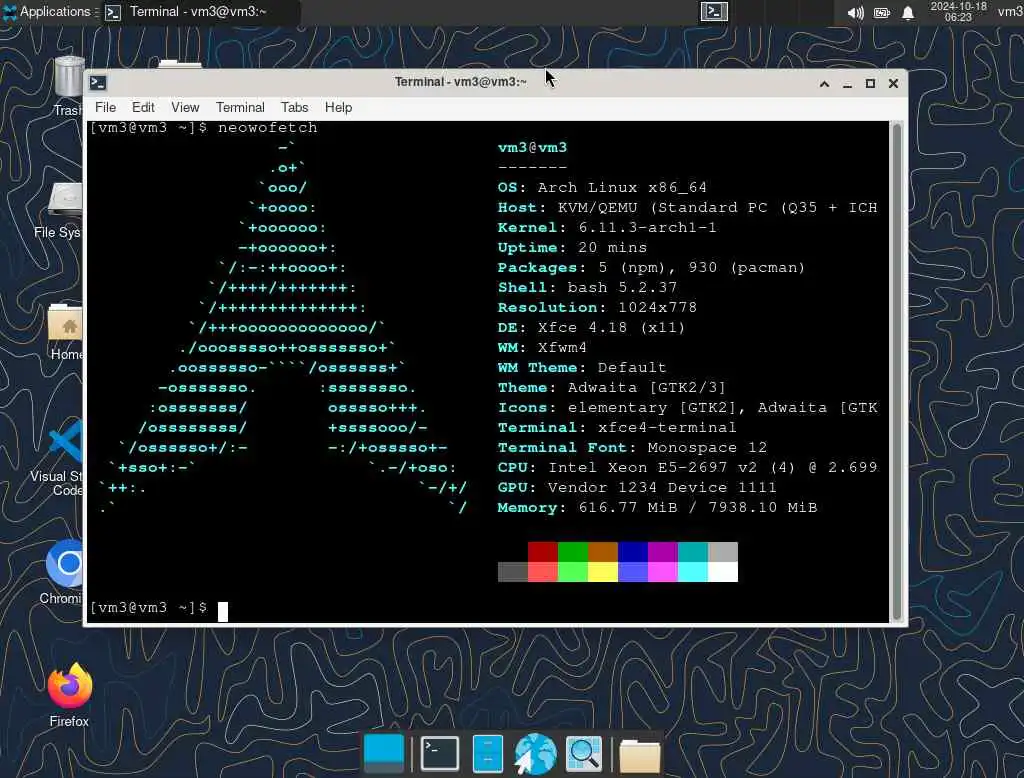Click the terminal window menu icon in titlebar

click(98, 82)
